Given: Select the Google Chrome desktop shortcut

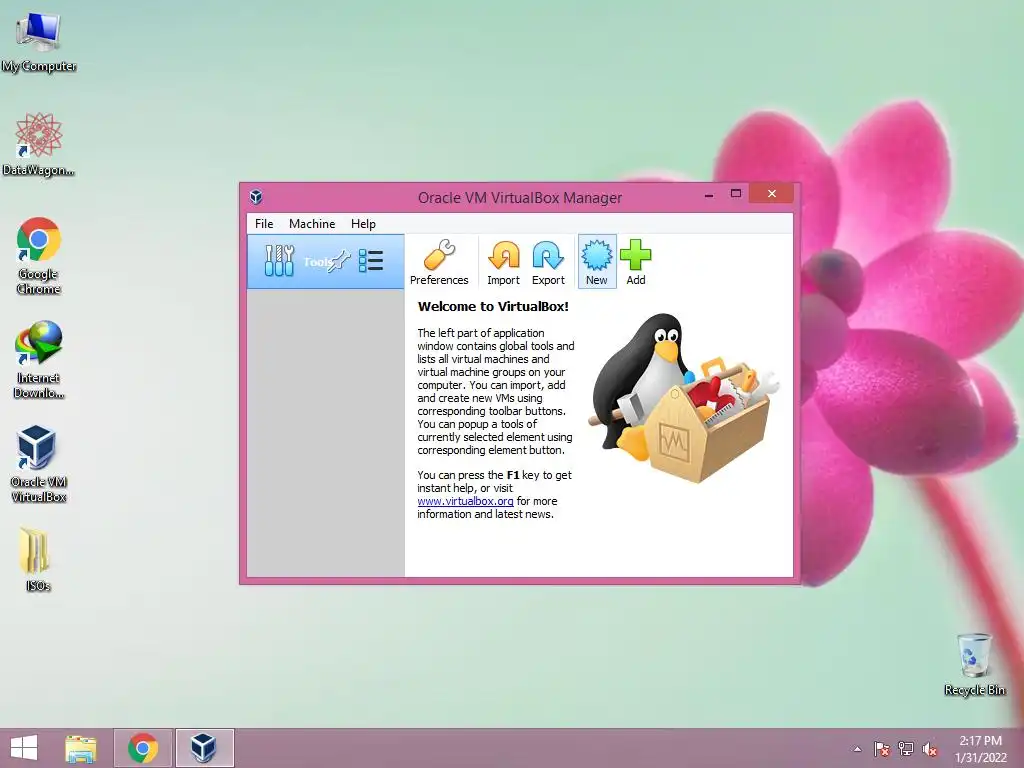Looking at the screenshot, I should 39,256.
